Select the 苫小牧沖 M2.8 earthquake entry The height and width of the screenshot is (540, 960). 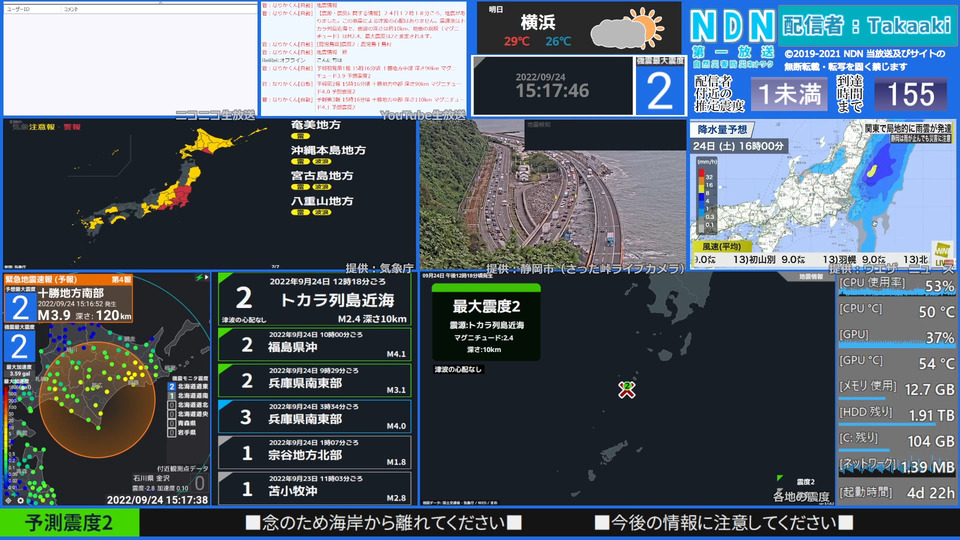pyautogui.click(x=315, y=489)
